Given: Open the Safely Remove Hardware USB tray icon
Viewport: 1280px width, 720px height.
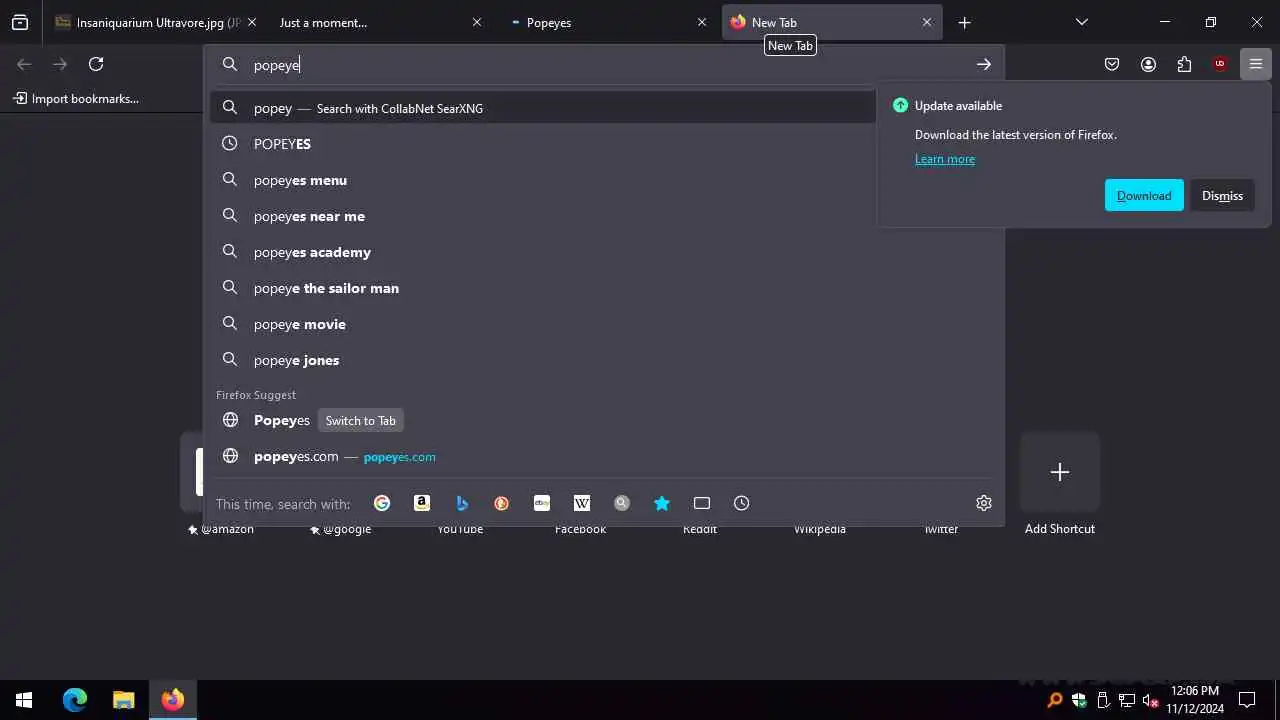Looking at the screenshot, I should click(1103, 700).
